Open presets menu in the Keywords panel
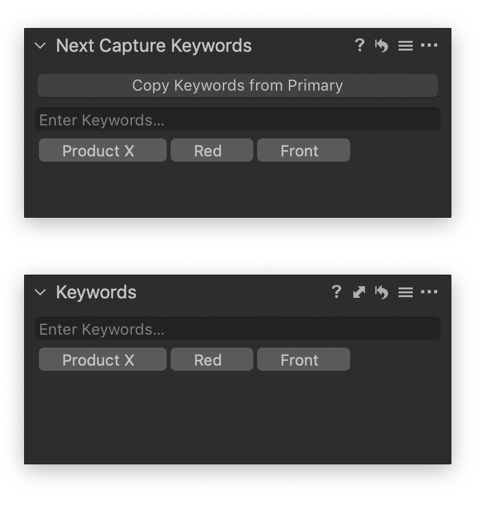This screenshot has height=513, width=482. (x=405, y=292)
